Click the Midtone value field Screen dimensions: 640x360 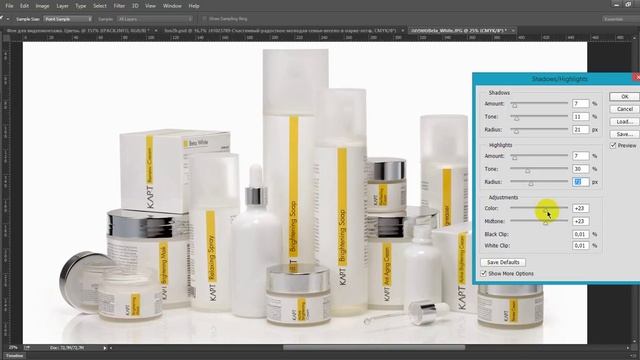580,221
